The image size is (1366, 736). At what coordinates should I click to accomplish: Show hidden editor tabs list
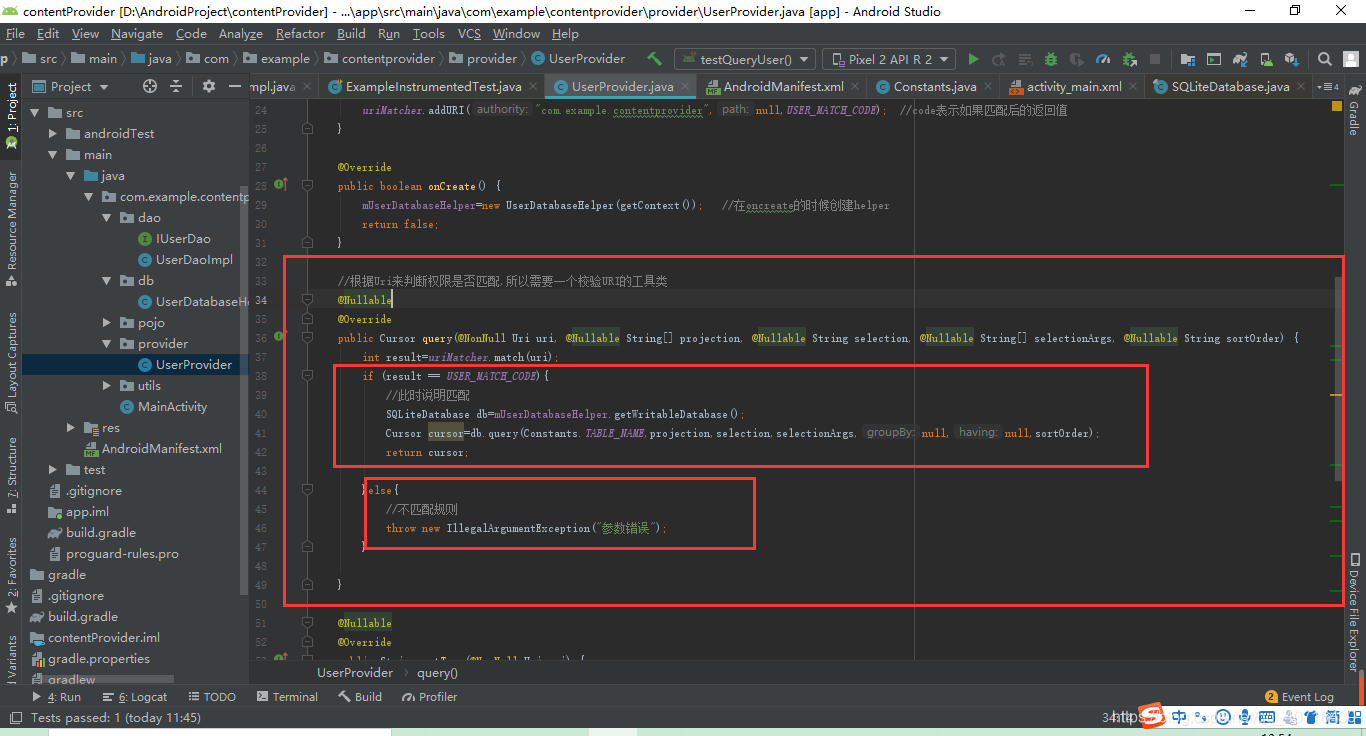point(1328,87)
